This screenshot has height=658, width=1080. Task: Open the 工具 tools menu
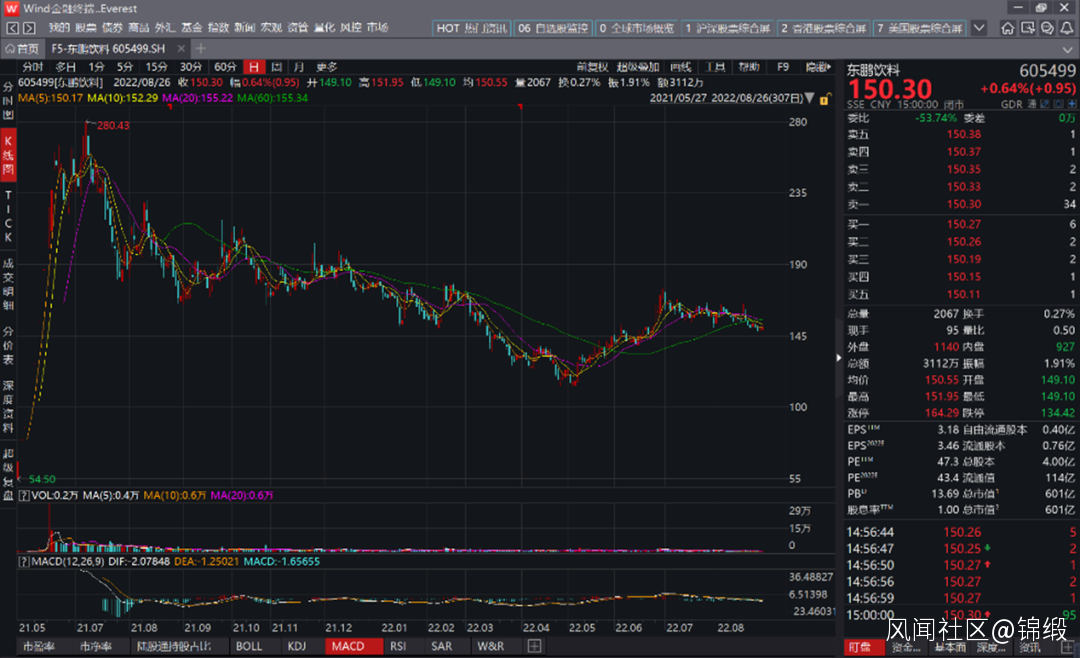click(715, 67)
